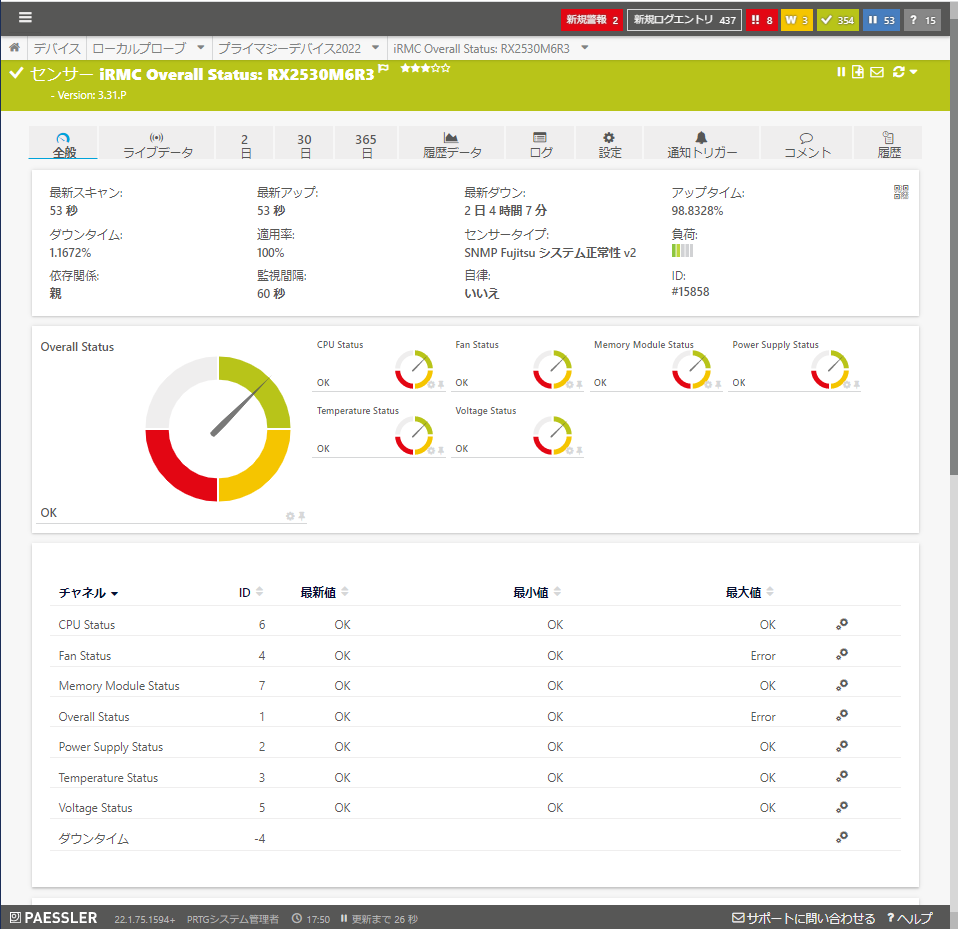Set the sensor priority stars

(425, 68)
